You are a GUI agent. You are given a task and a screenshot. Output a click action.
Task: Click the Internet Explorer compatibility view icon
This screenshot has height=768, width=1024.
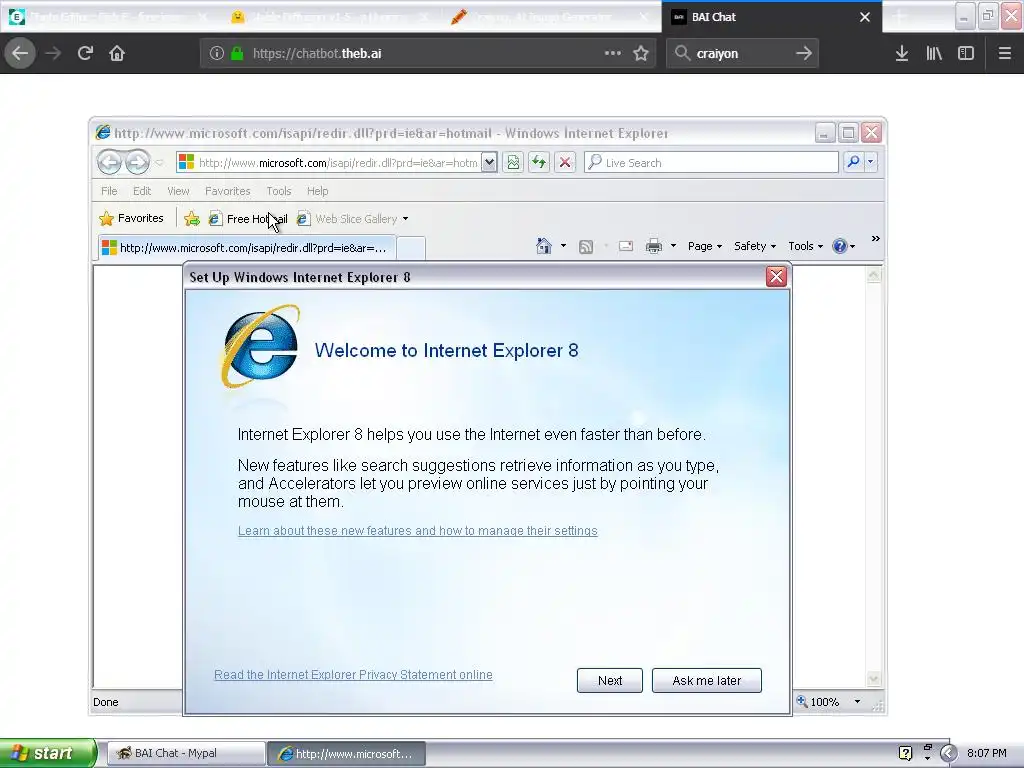point(513,163)
